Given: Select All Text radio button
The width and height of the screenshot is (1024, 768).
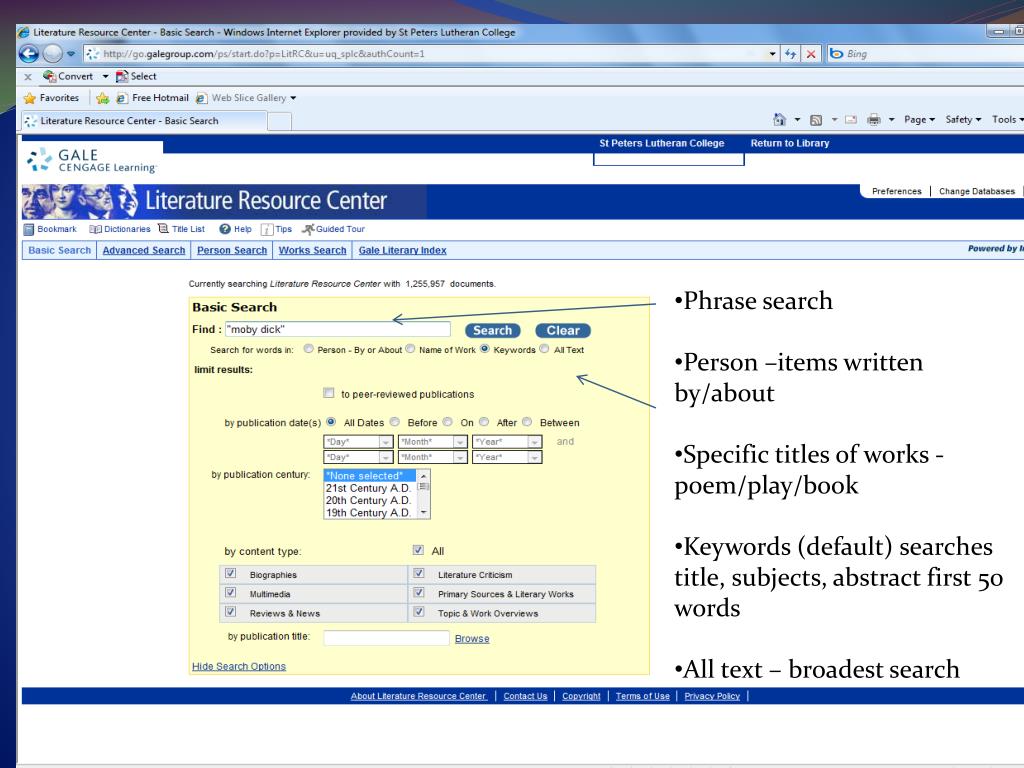Looking at the screenshot, I should tap(544, 349).
